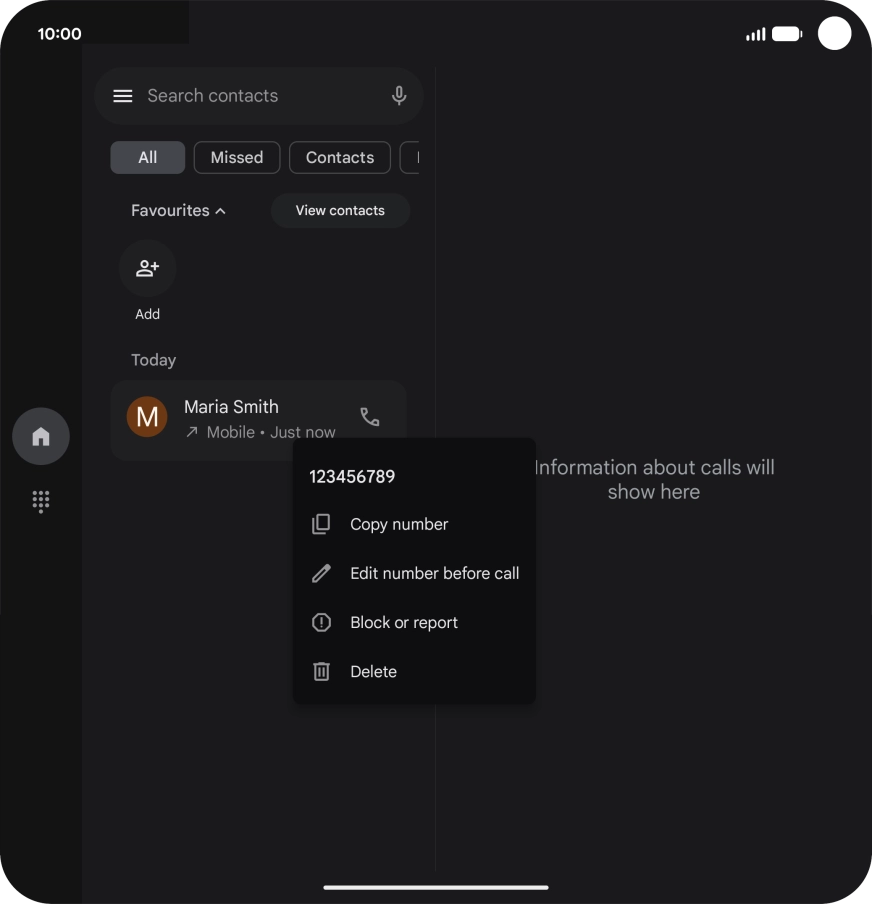Tap the trash icon to delete call
The height and width of the screenshot is (904, 872).
pos(321,672)
